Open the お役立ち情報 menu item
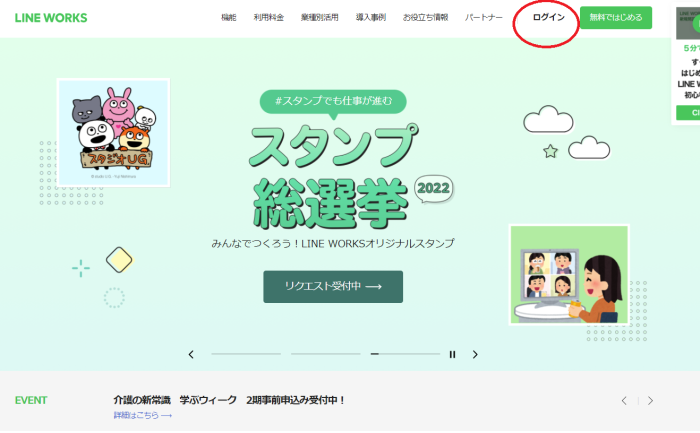Viewport: 700px width, 433px height. (x=425, y=17)
